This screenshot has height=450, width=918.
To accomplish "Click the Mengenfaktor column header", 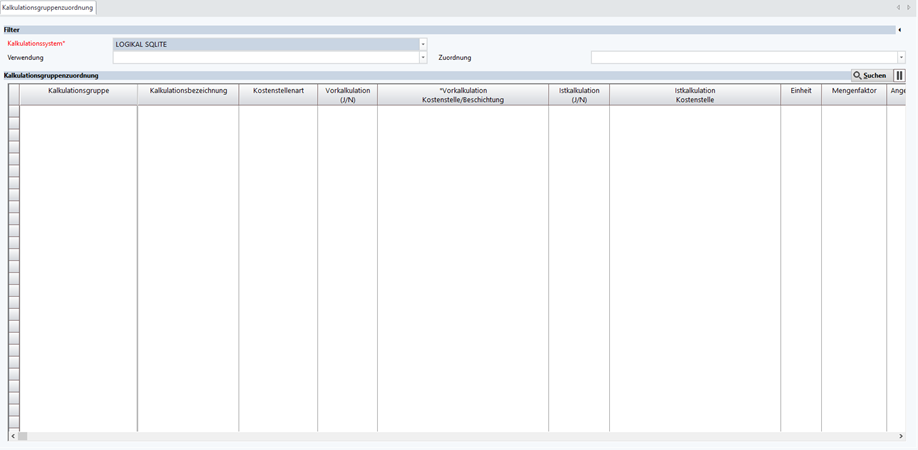I will [x=853, y=95].
